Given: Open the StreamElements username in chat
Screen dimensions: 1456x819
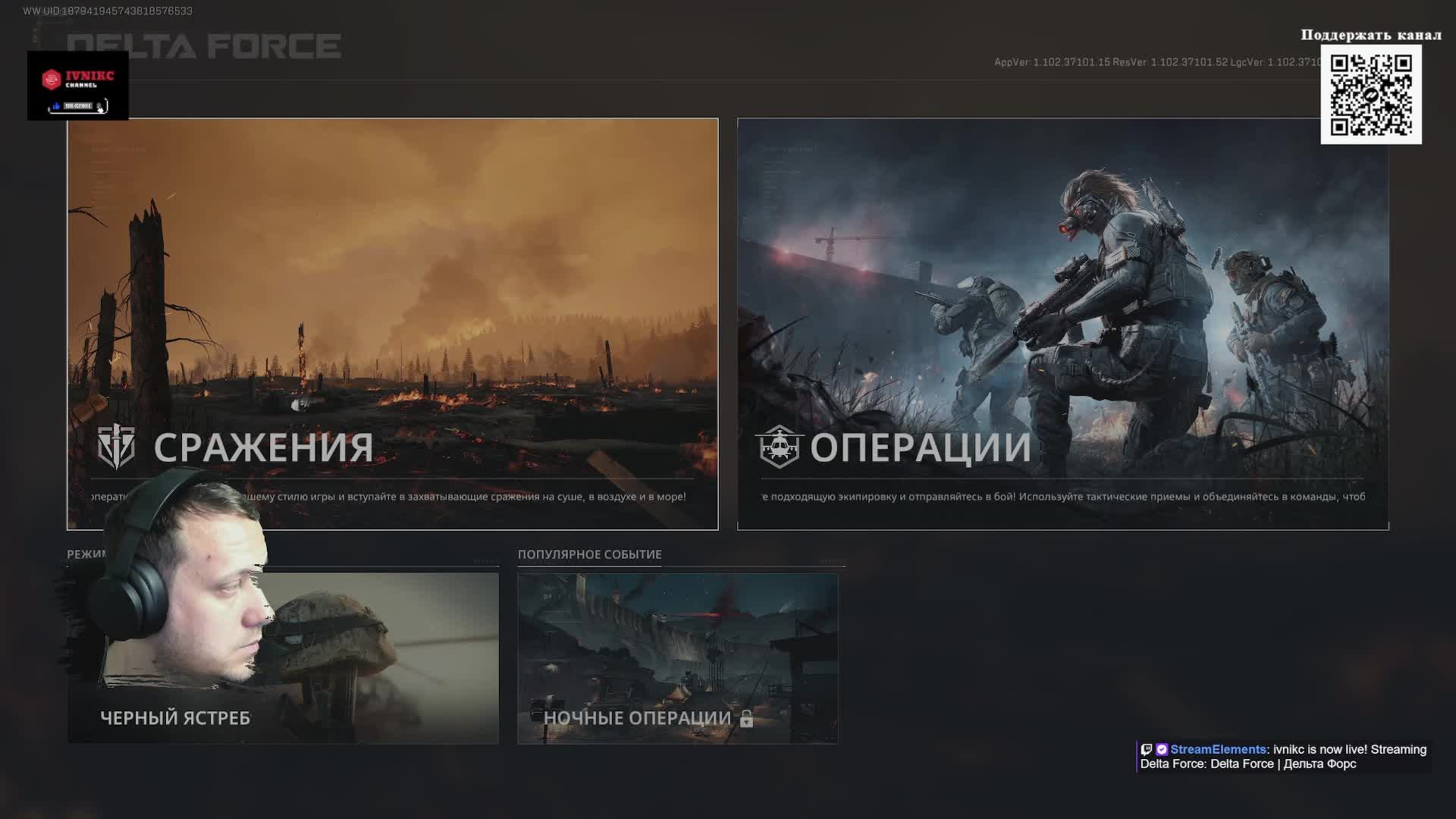Looking at the screenshot, I should point(1218,749).
